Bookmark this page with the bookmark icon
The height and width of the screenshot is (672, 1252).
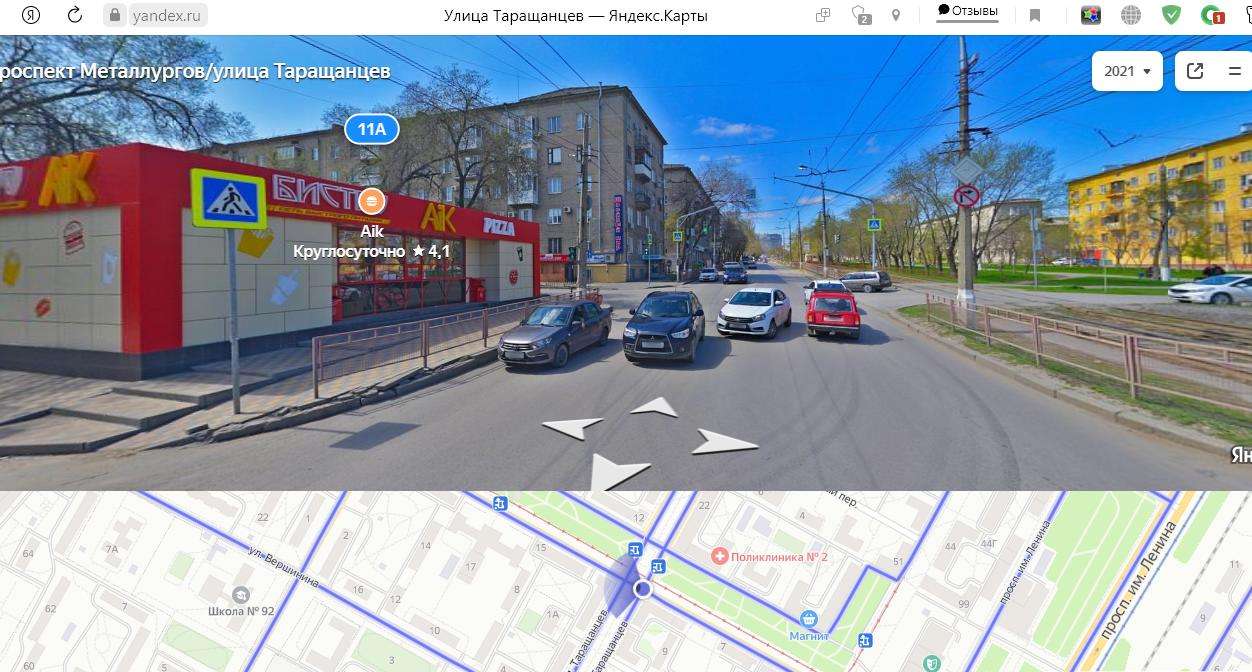[x=1035, y=15]
